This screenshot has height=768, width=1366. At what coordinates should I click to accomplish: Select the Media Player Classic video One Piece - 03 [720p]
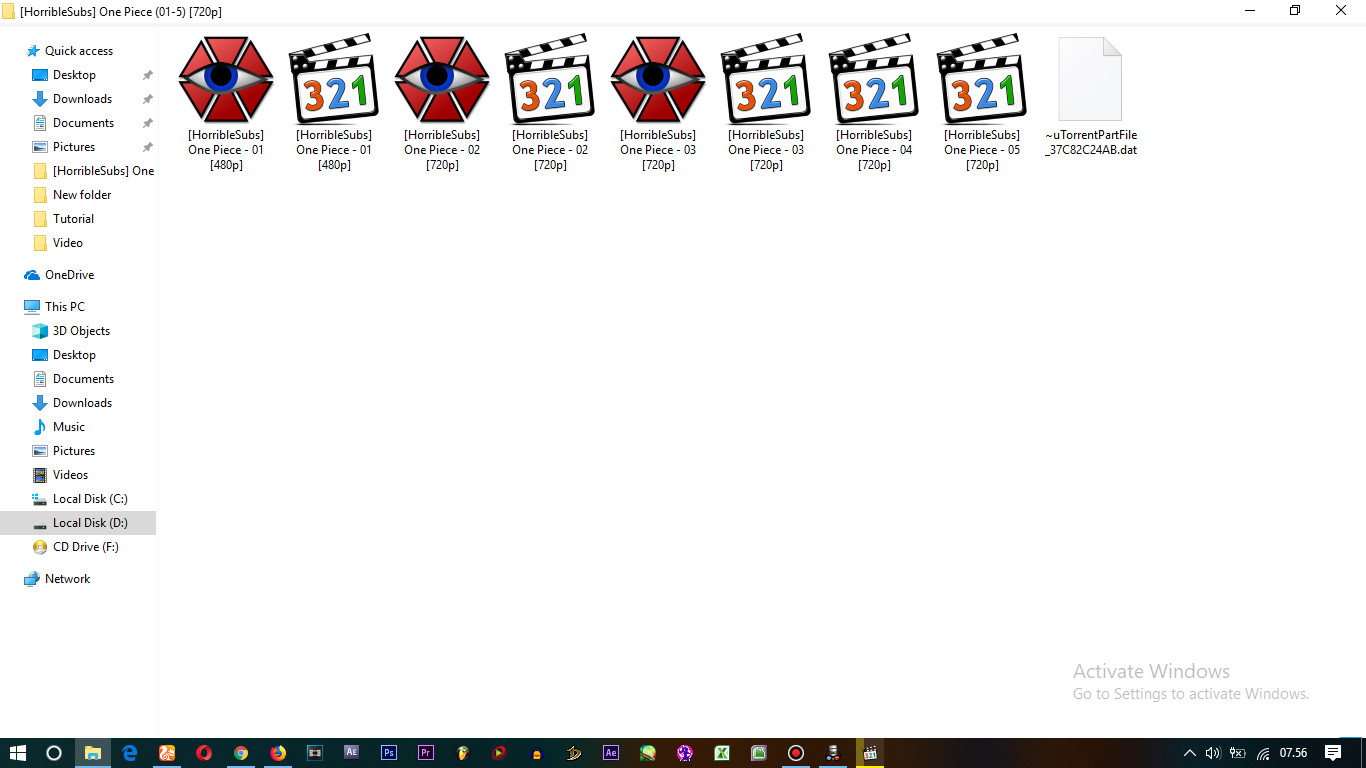pyautogui.click(x=766, y=104)
